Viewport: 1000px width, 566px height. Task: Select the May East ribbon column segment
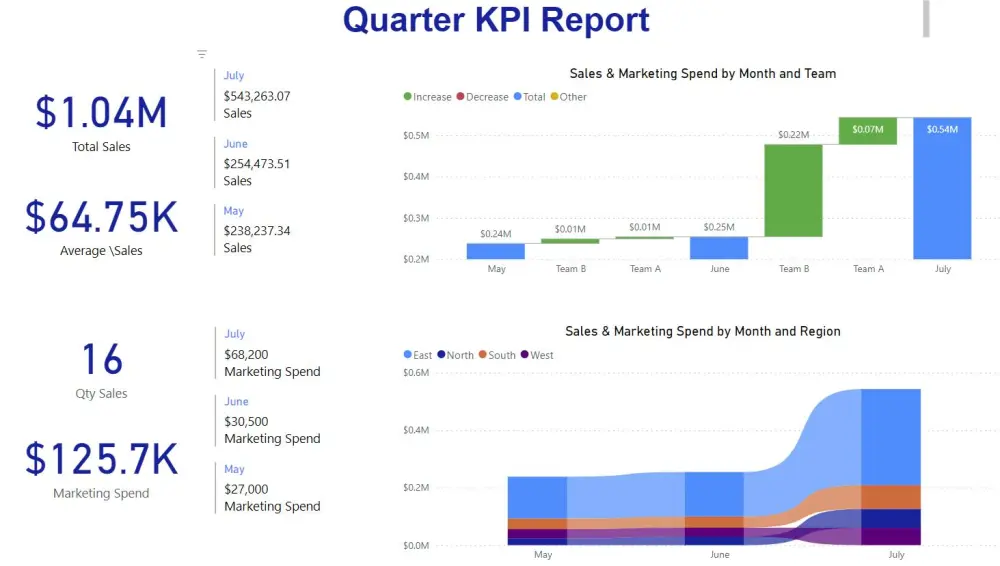537,498
